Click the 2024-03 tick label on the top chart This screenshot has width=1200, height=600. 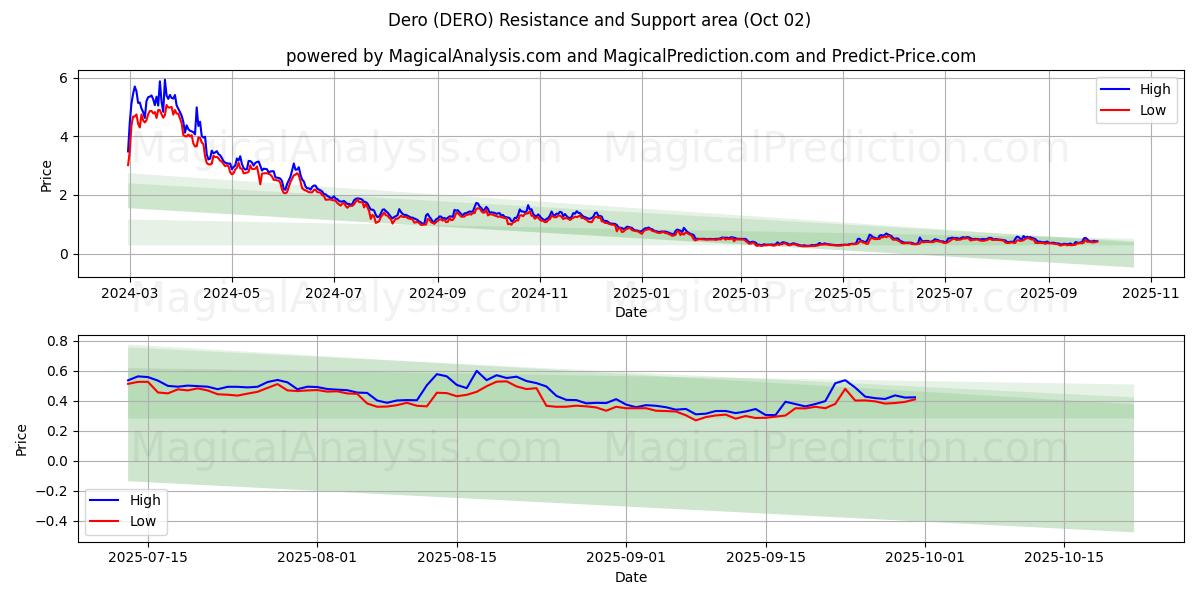click(x=129, y=295)
